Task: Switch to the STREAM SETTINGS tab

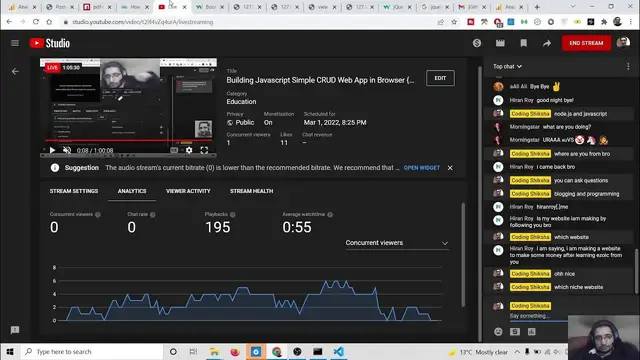Action: pyautogui.click(x=74, y=191)
